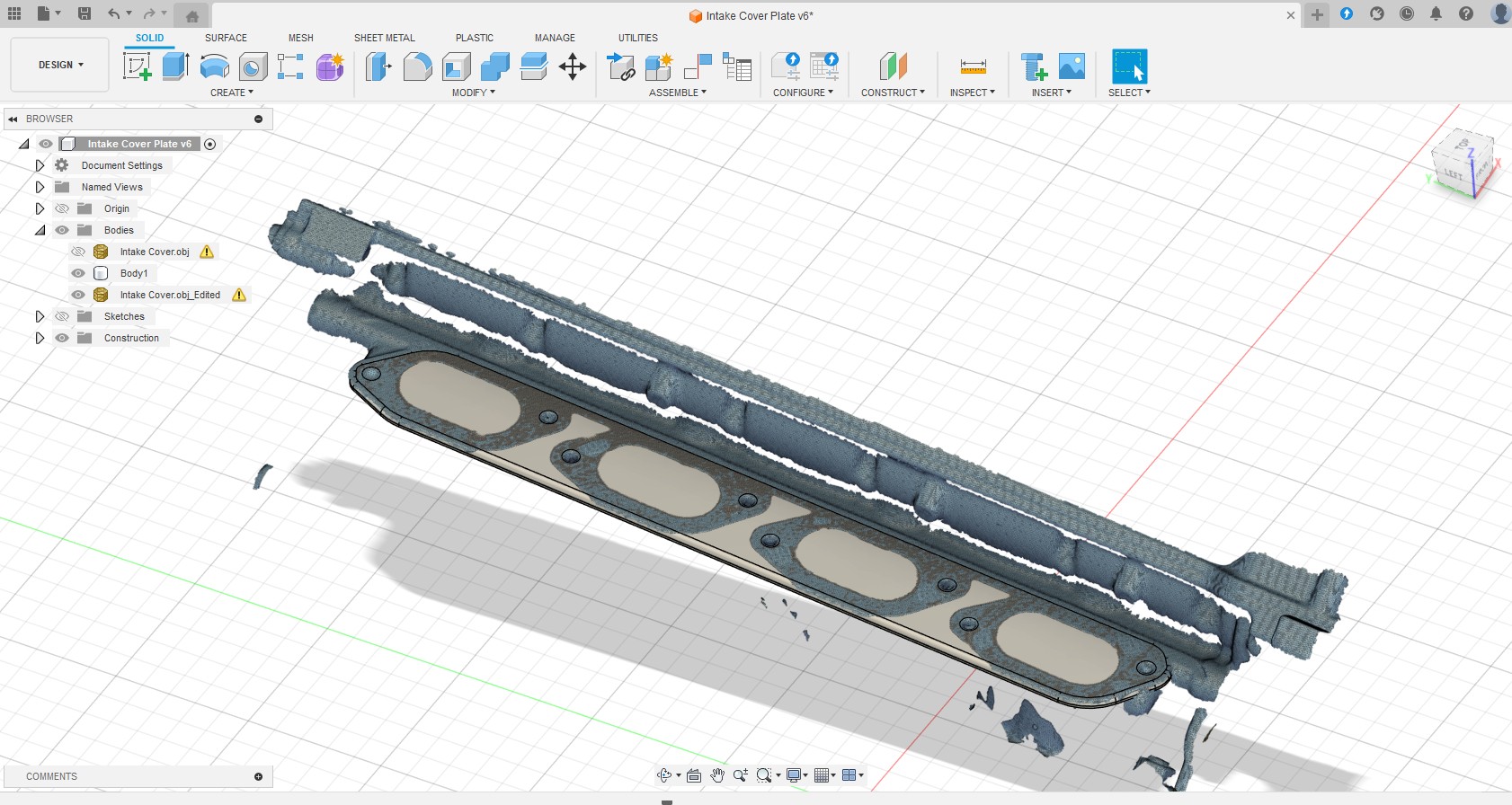The image size is (1512, 805).
Task: Expand the Document Settings node
Action: pos(40,165)
